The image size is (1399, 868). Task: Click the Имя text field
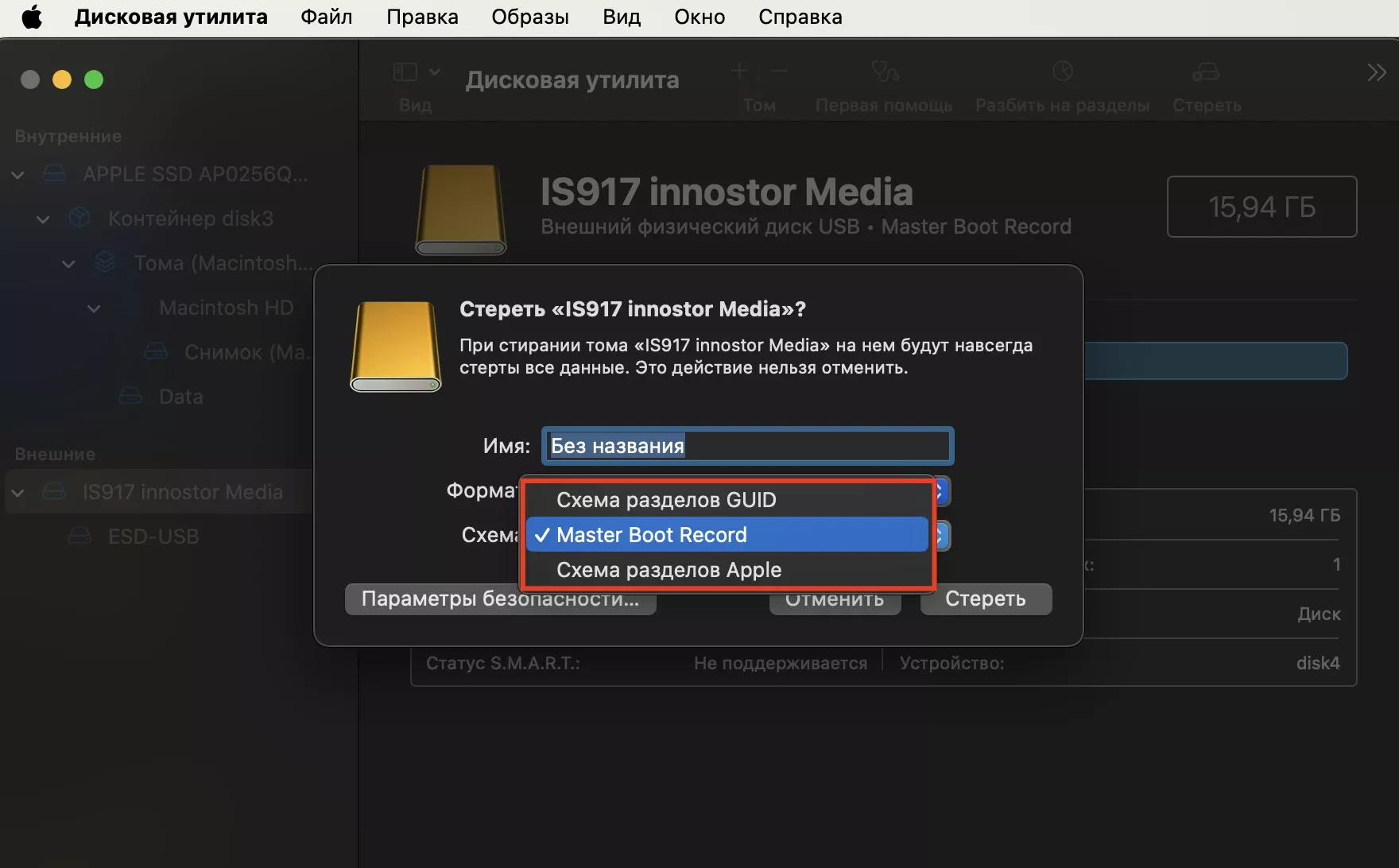click(x=748, y=446)
